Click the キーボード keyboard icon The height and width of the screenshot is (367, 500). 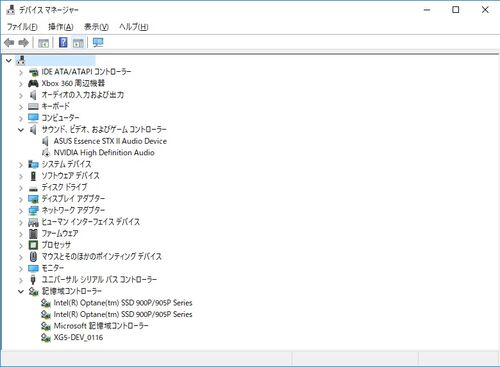pos(33,106)
